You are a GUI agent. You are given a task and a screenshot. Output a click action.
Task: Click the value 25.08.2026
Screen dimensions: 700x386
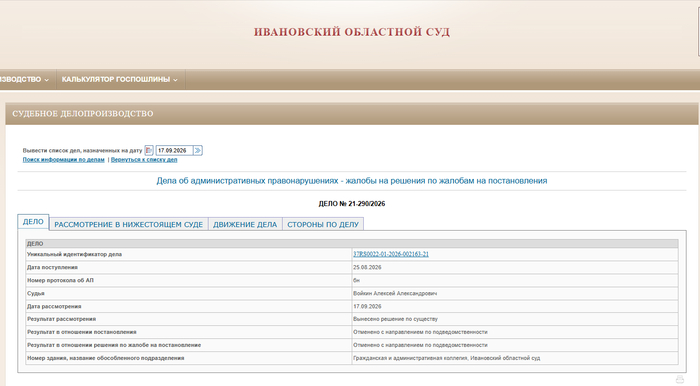(x=367, y=267)
